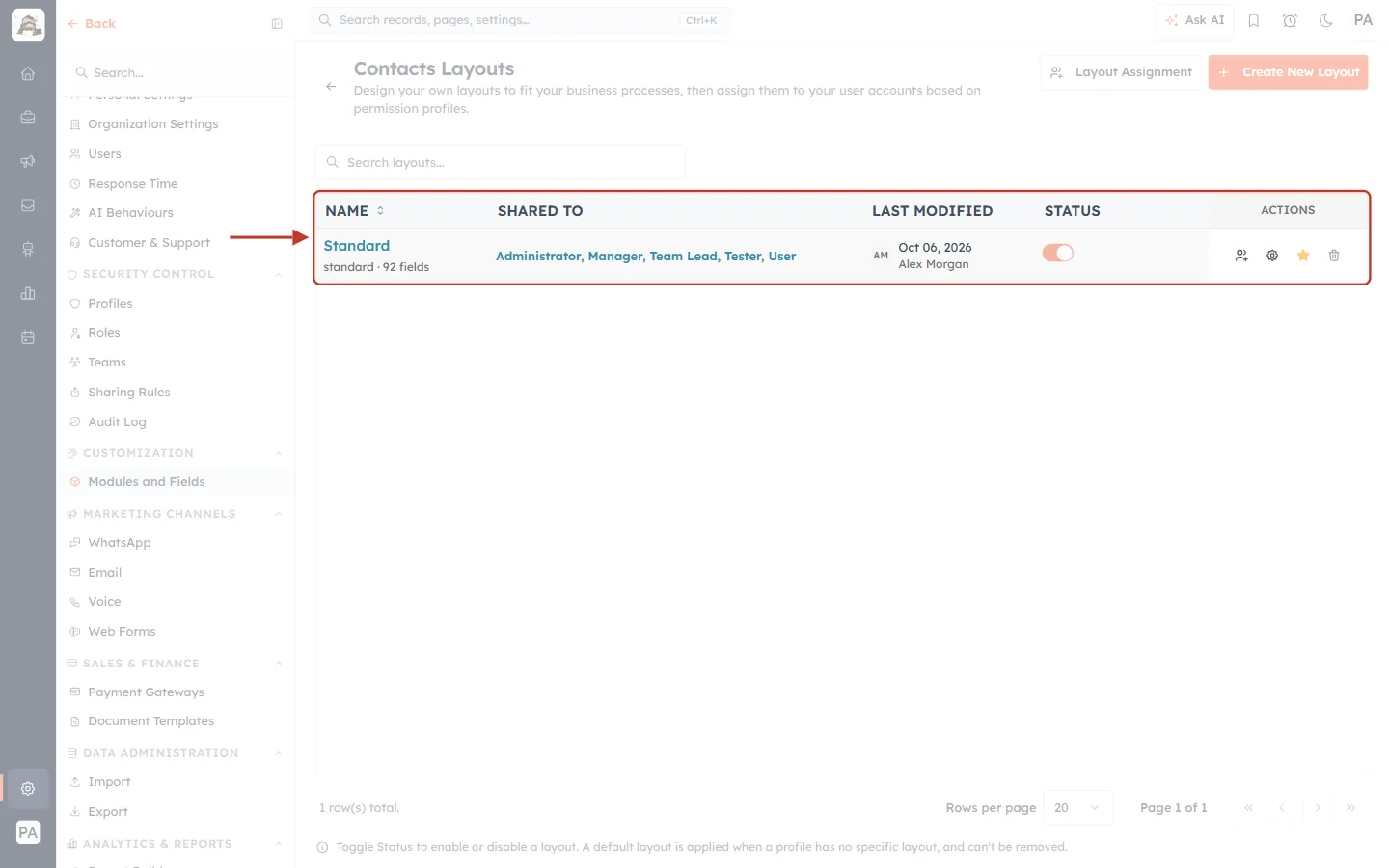
Task: Mark Standard layout as default star
Action: (x=1303, y=256)
